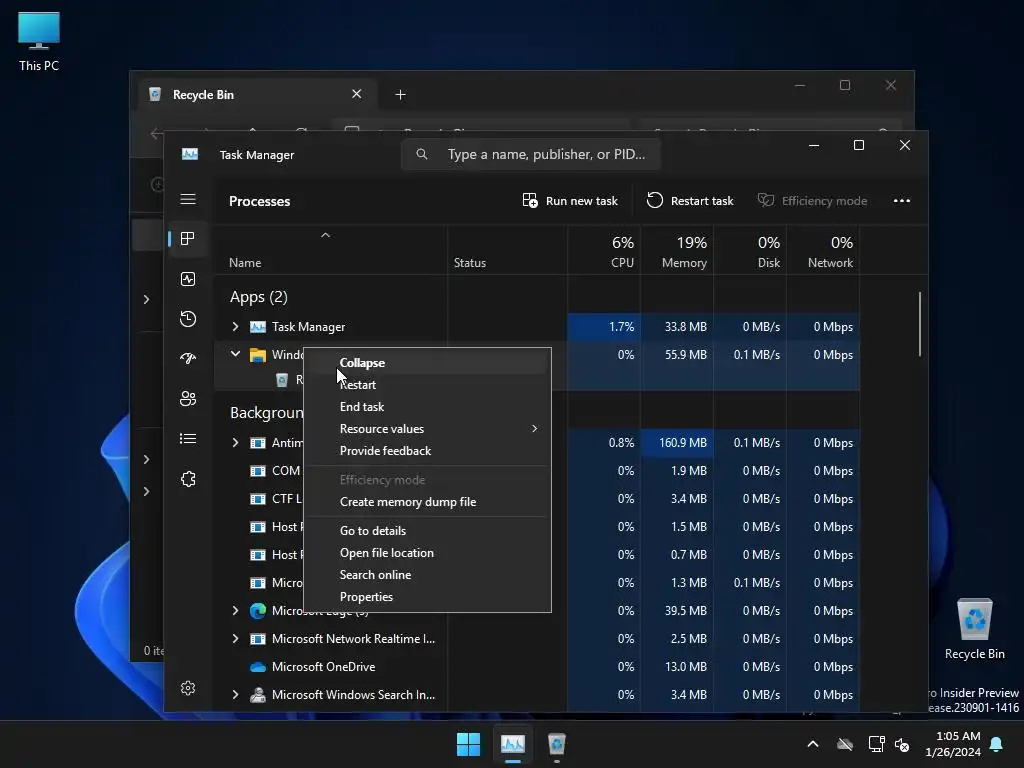The height and width of the screenshot is (768, 1024).
Task: Select the Microsoft OneDrive process row
Action: (x=537, y=667)
